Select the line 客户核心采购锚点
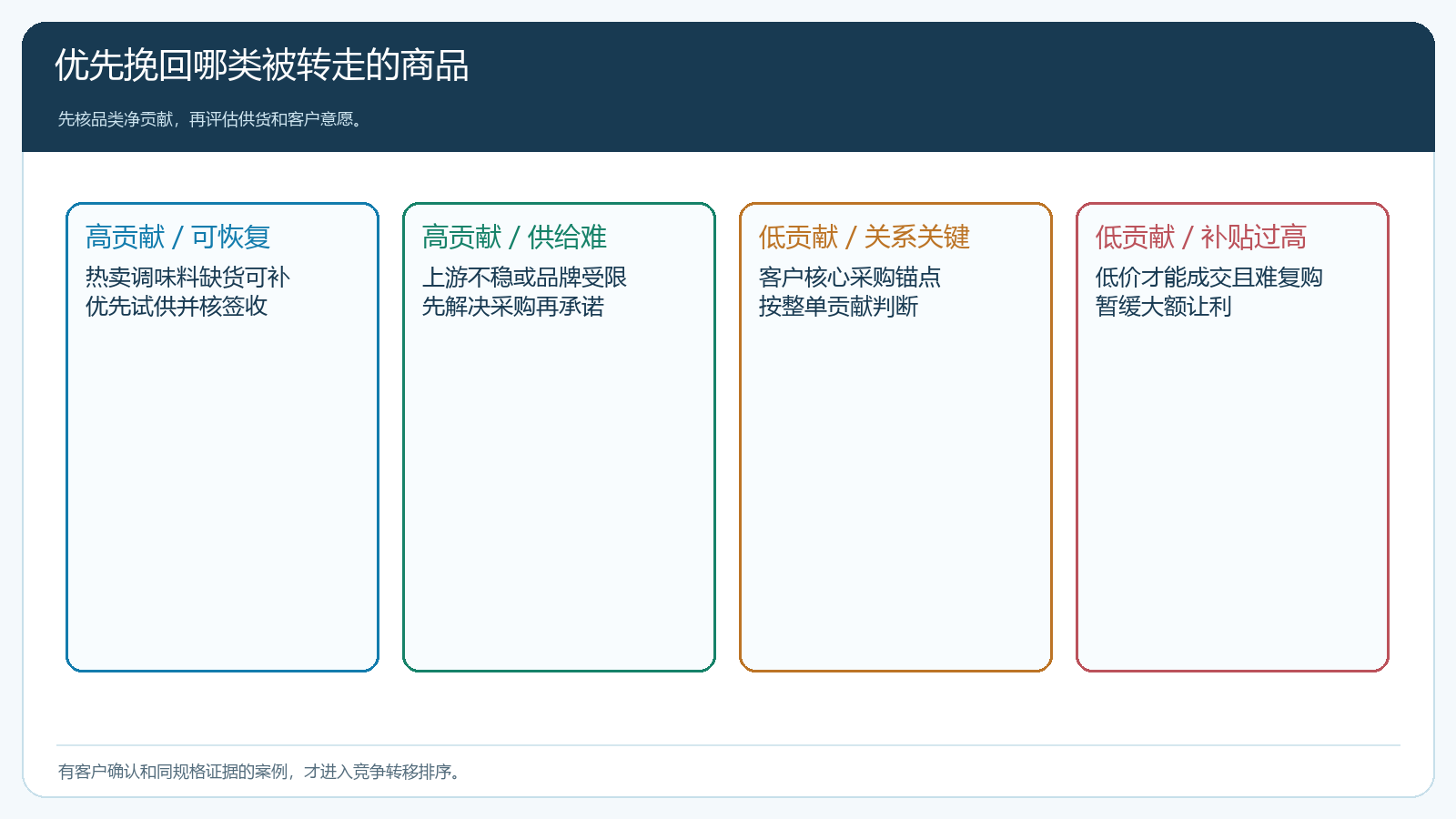 coord(850,277)
